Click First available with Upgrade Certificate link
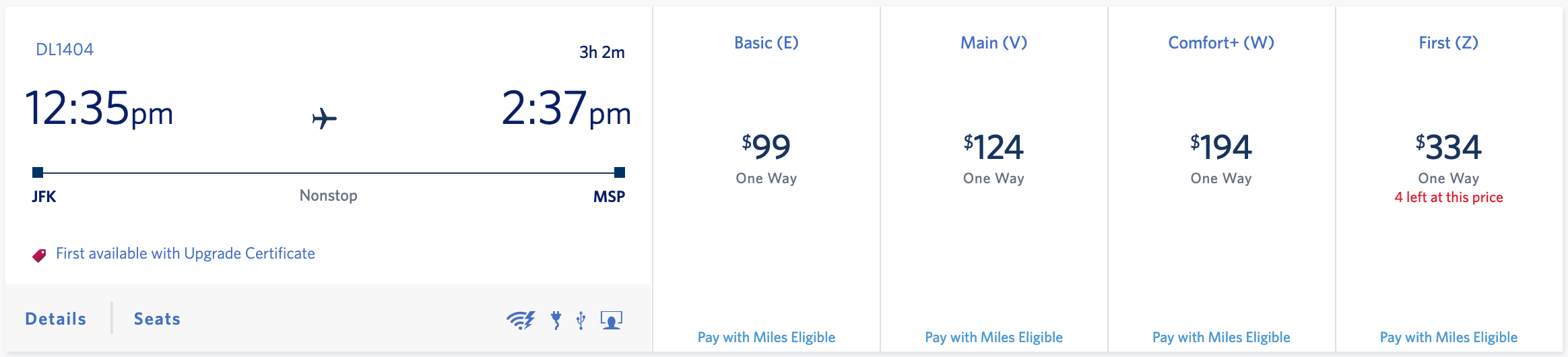Image resolution: width=1568 pixels, height=357 pixels. [x=185, y=253]
